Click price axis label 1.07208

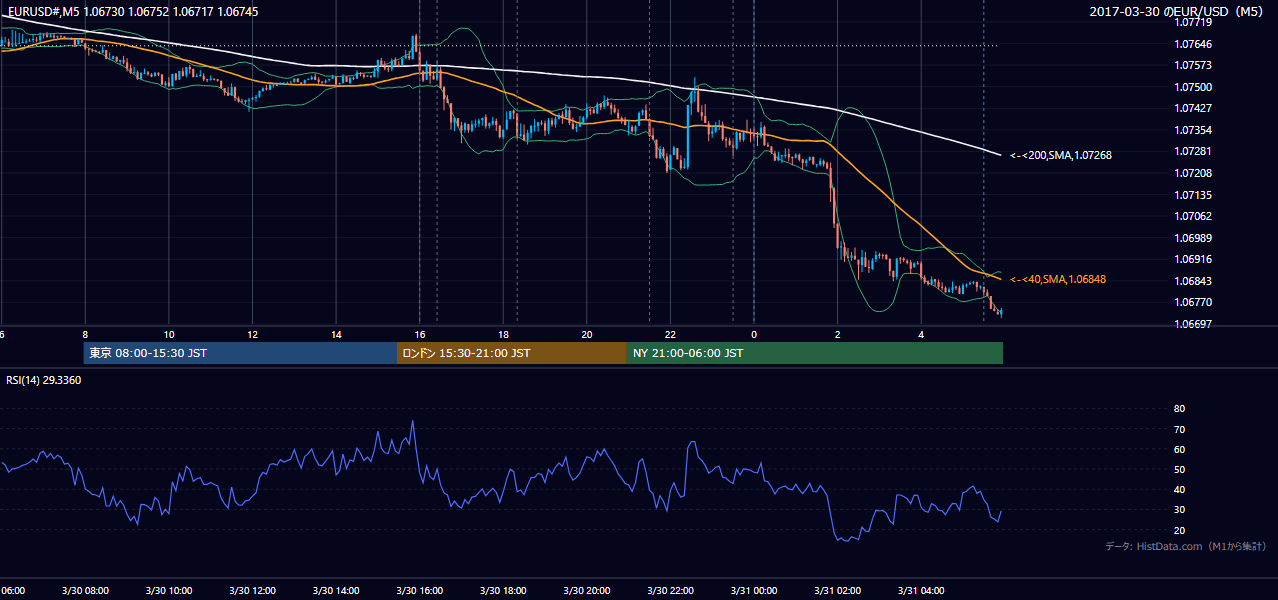(1194, 173)
